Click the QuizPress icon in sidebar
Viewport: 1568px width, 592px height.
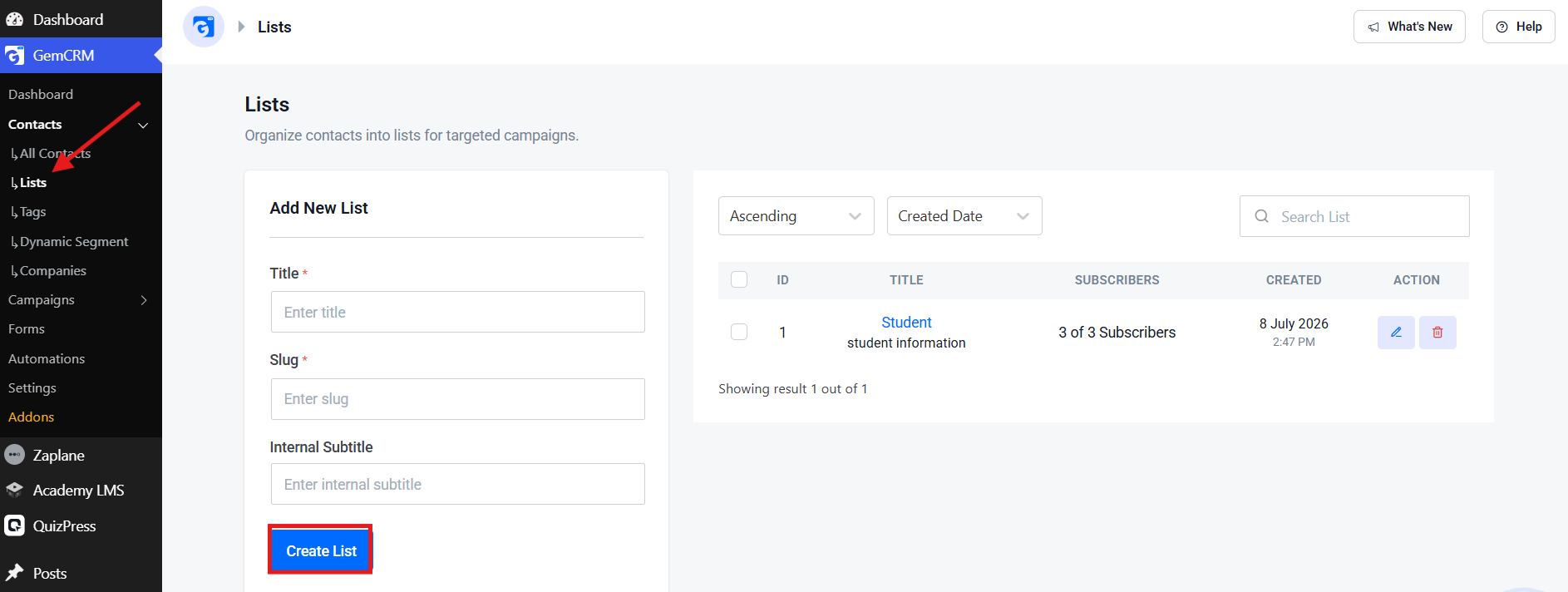click(15, 525)
